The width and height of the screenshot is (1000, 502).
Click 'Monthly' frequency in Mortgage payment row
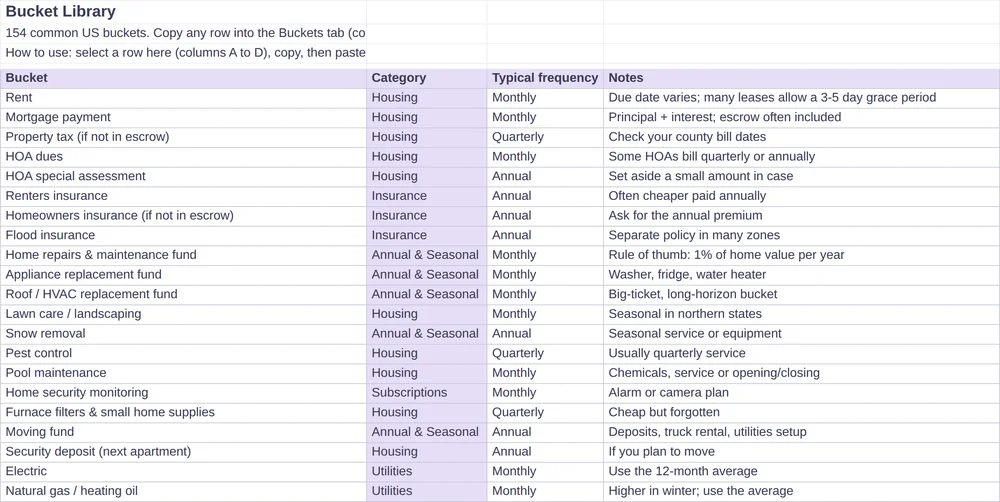click(545, 117)
